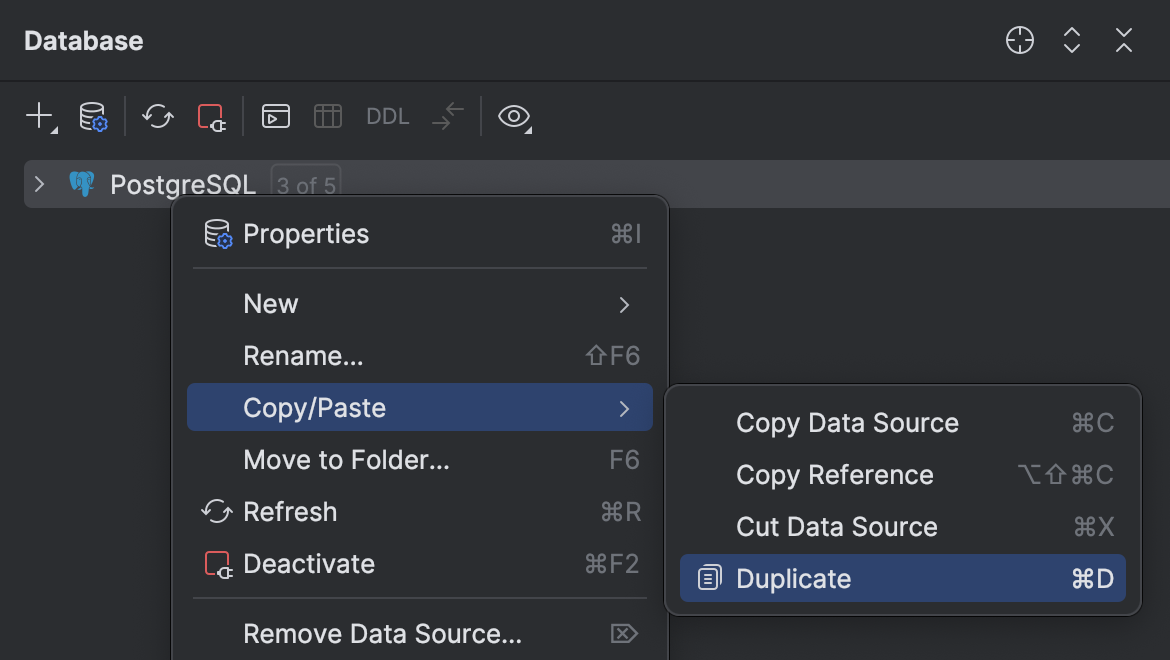This screenshot has height=660, width=1170.
Task: Click the navigate-to-element arrow toolbar icon
Action: point(446,116)
